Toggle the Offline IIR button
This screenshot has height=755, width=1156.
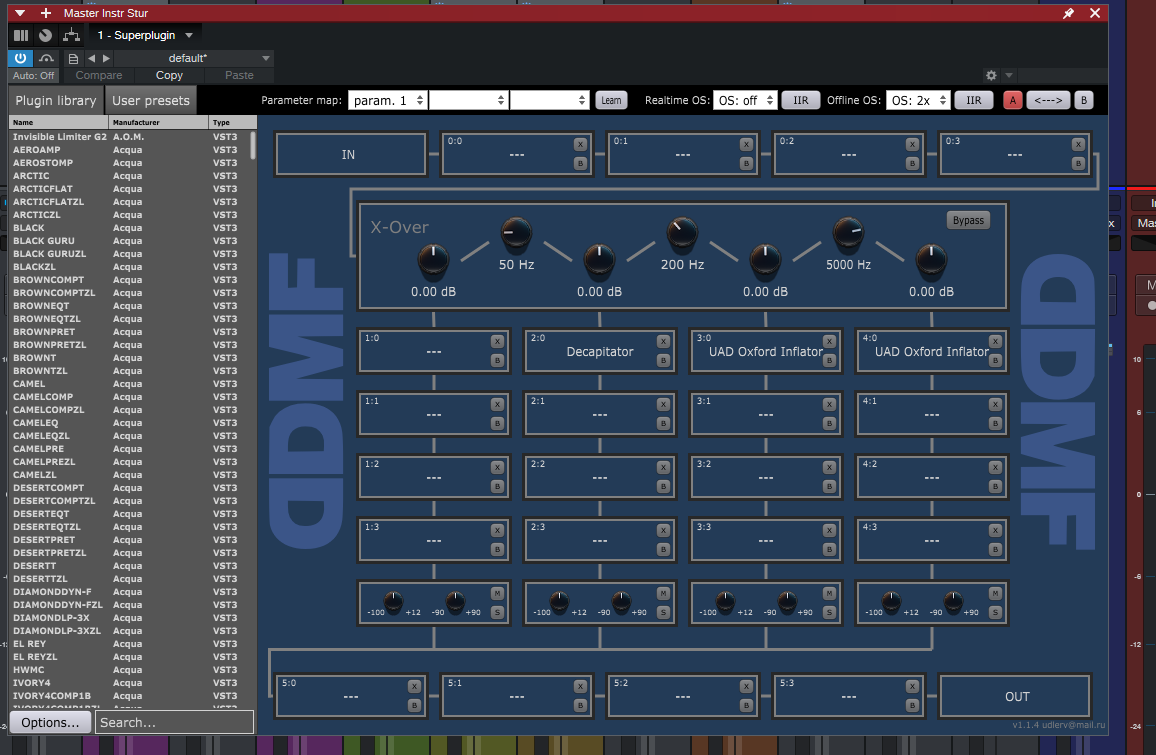(974, 100)
